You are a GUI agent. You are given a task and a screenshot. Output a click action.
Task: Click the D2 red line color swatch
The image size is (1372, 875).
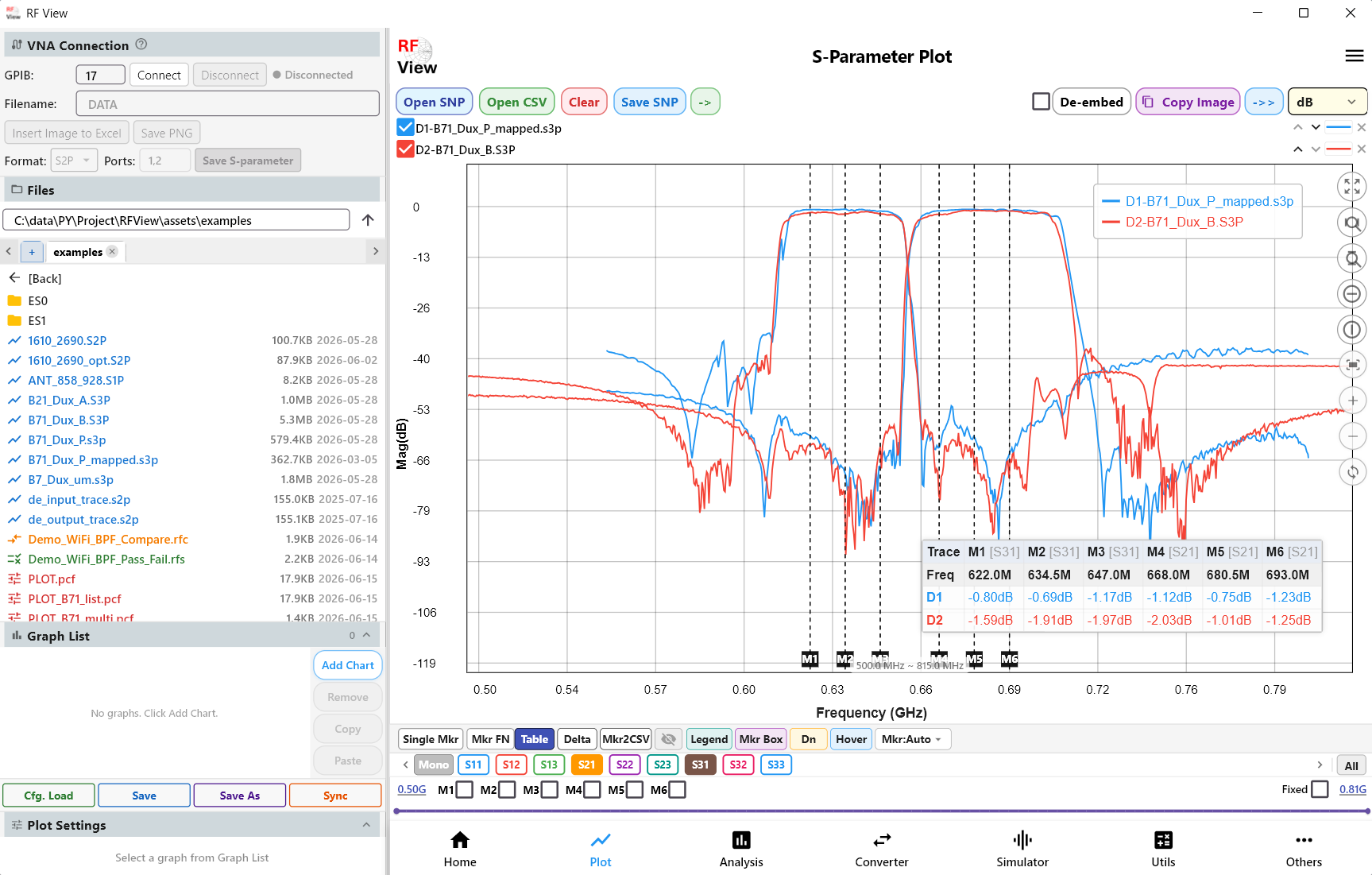[1339, 149]
